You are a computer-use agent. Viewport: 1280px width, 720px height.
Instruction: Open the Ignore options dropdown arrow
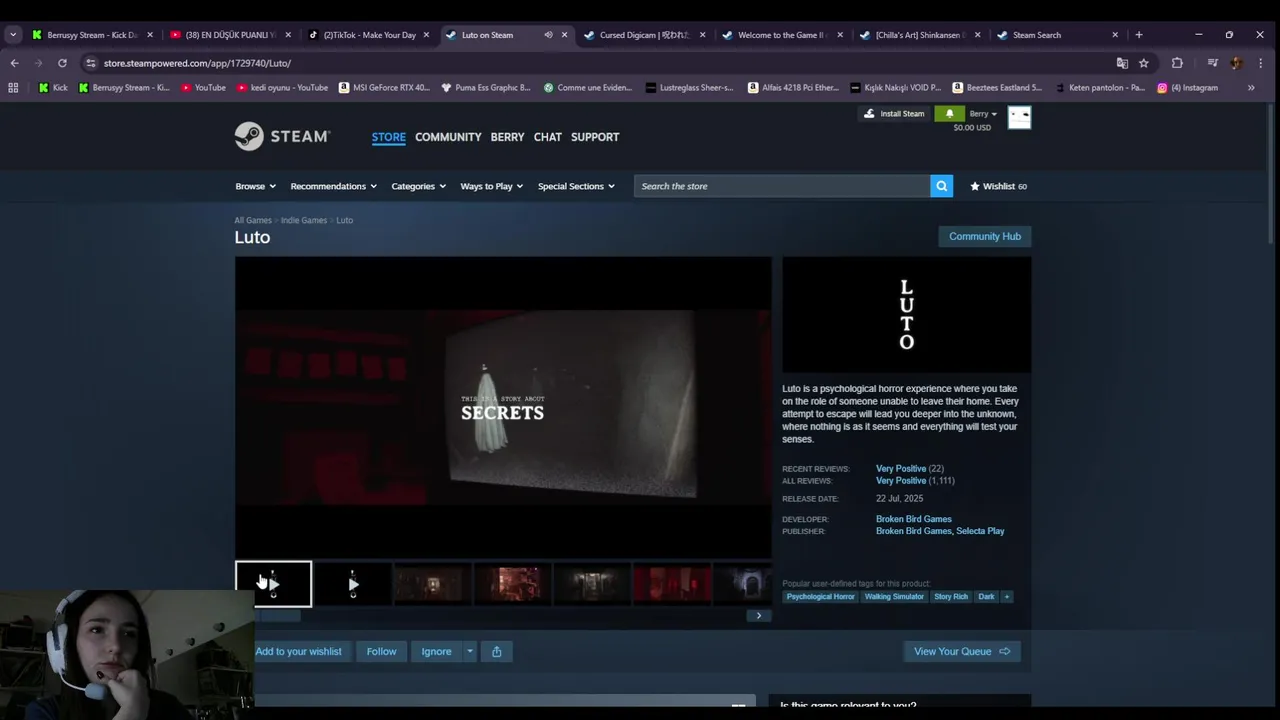click(x=469, y=651)
